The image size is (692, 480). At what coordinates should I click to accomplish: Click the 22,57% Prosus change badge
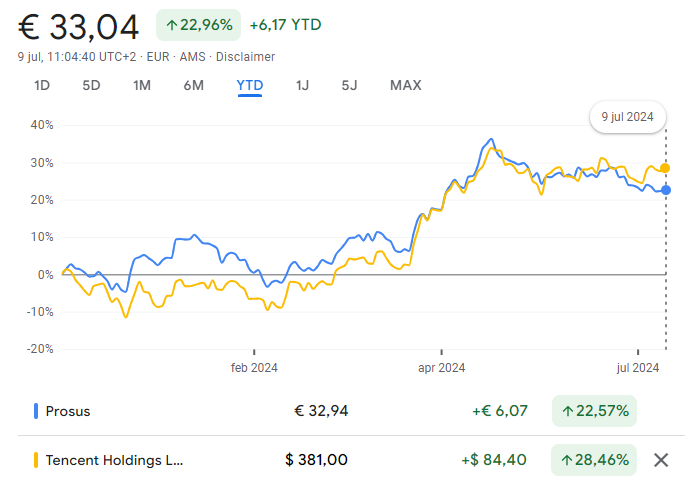pyautogui.click(x=594, y=411)
